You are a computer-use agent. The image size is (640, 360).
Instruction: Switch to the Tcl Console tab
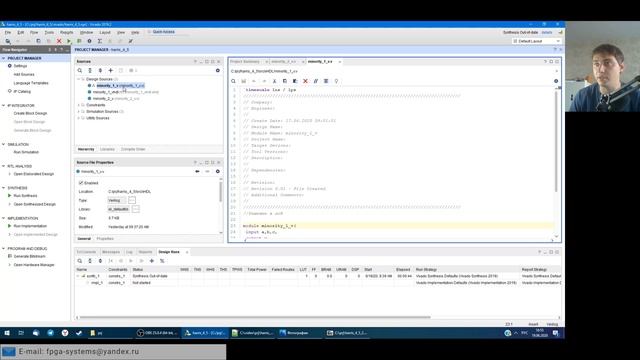click(86, 252)
